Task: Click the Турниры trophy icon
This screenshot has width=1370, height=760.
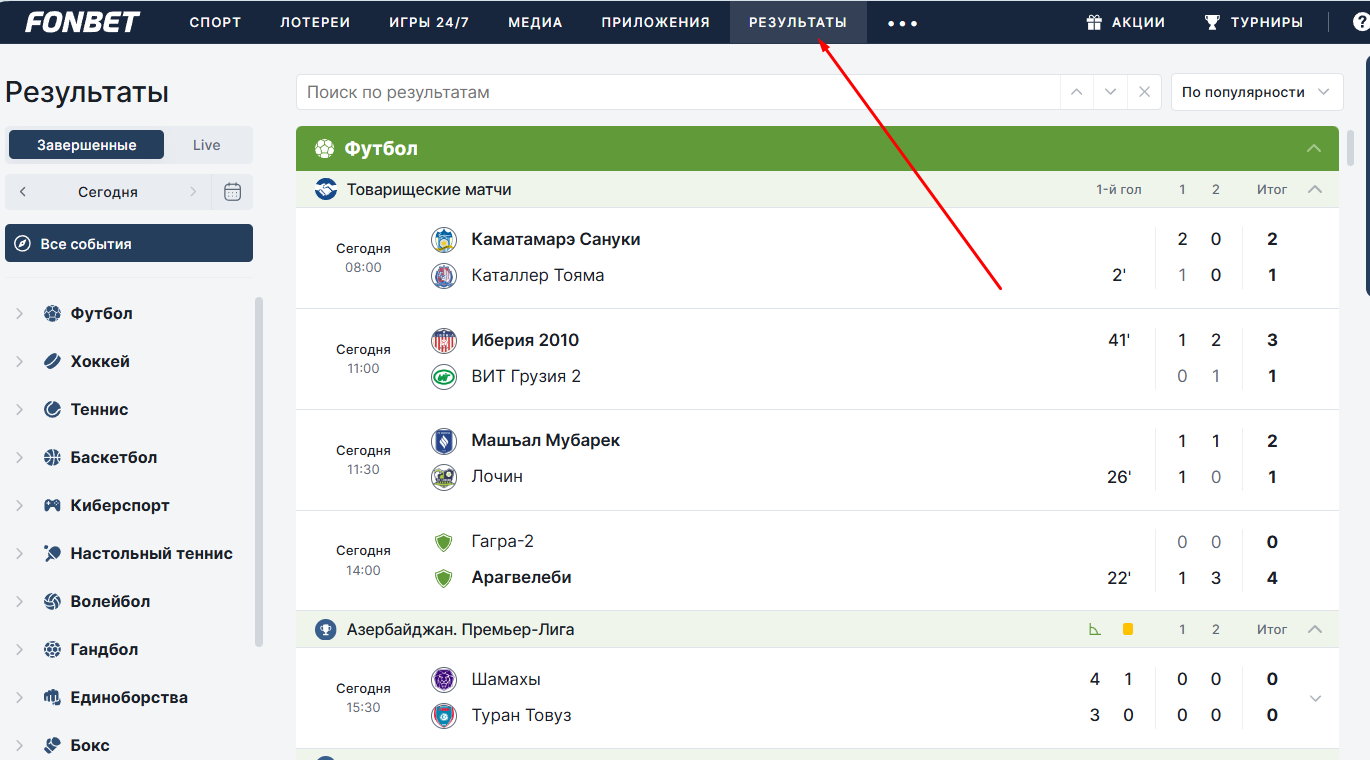Action: point(1213,22)
